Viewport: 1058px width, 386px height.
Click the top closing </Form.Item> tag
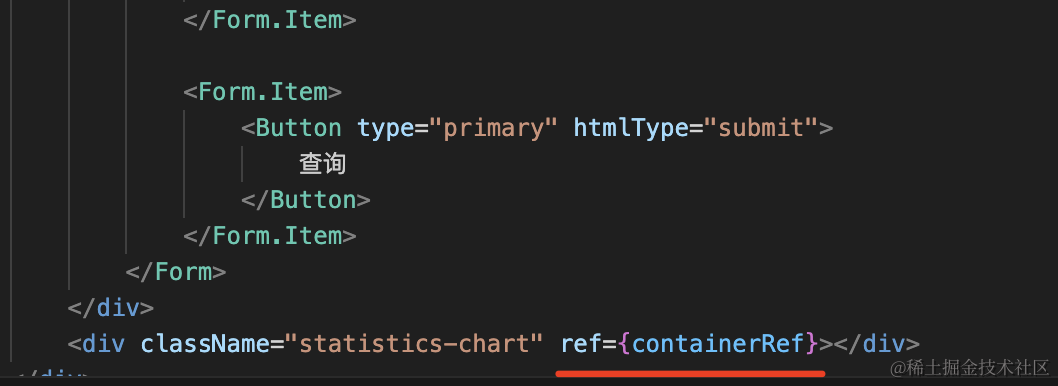tap(270, 20)
